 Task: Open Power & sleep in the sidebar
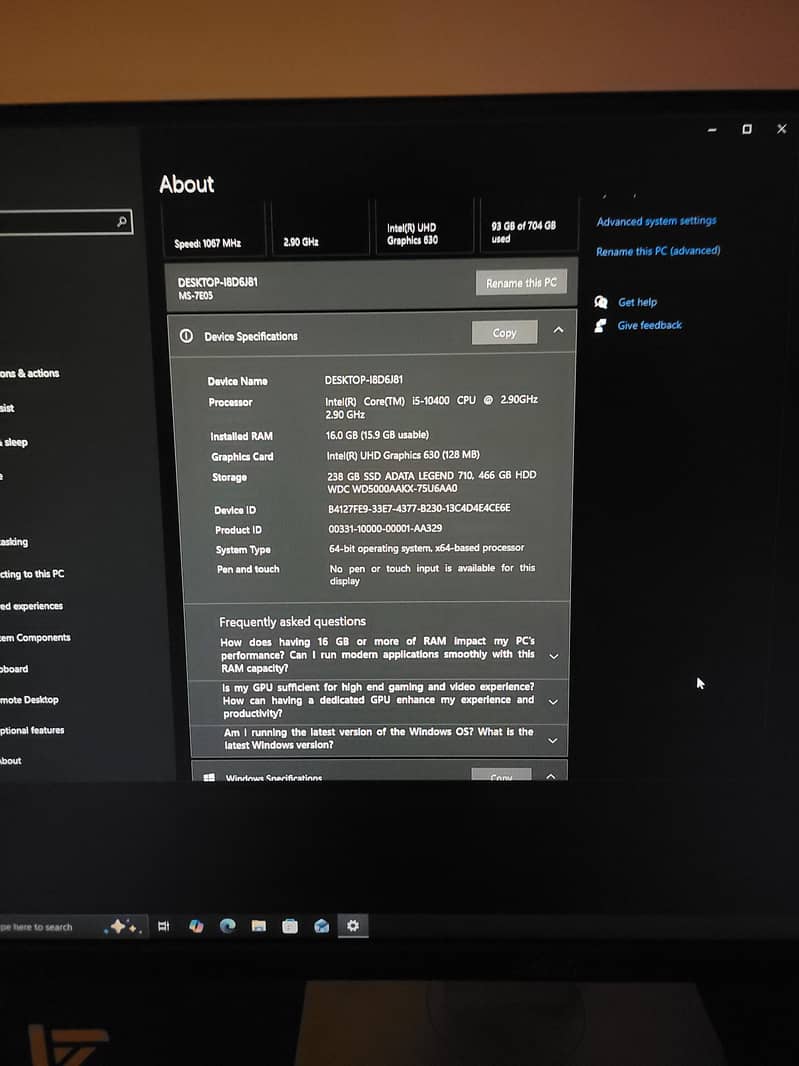[x=14, y=443]
